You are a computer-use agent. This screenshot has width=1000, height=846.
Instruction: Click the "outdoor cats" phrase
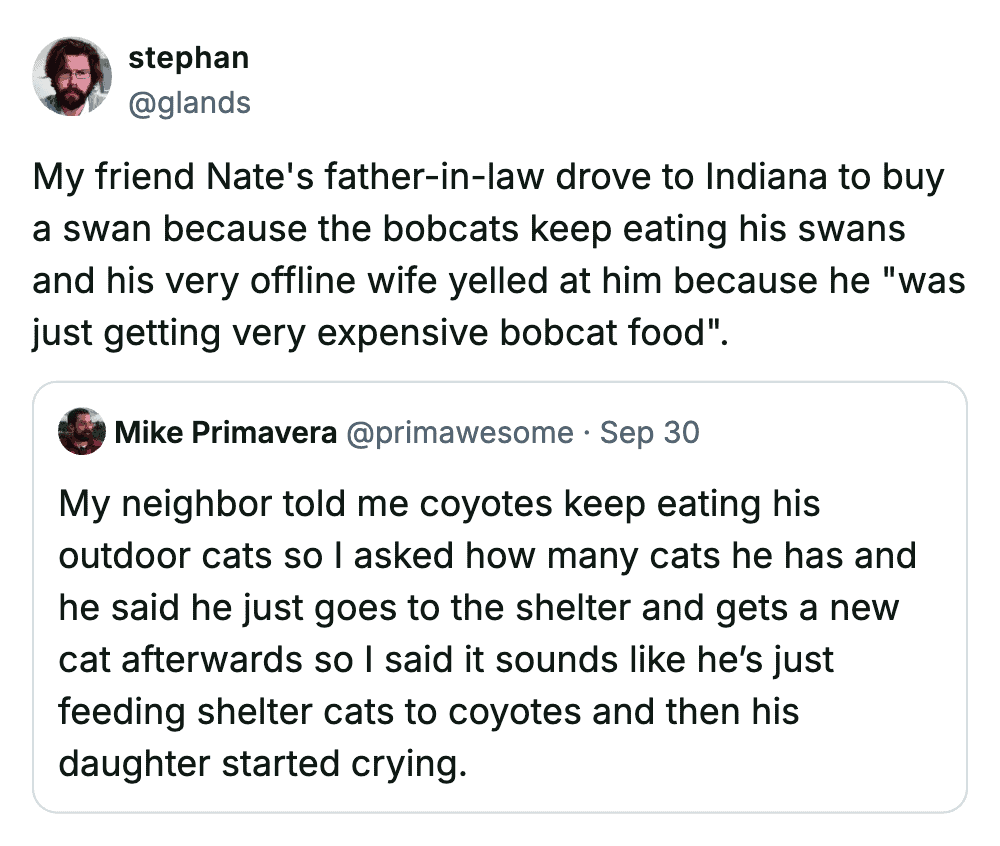(165, 556)
